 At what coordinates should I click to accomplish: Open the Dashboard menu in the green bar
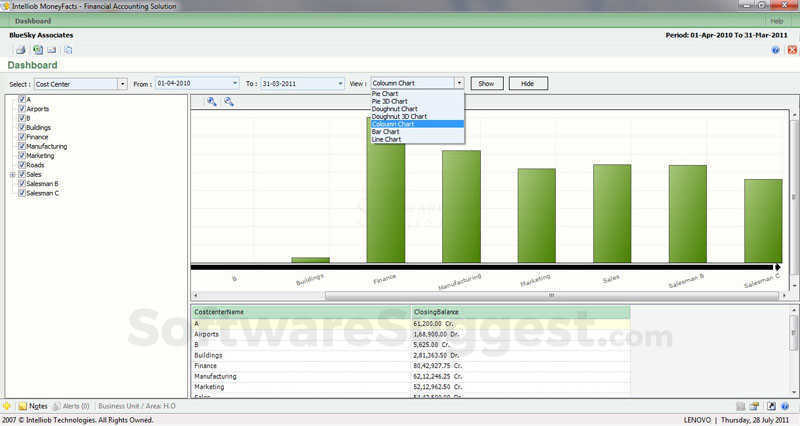click(x=33, y=21)
